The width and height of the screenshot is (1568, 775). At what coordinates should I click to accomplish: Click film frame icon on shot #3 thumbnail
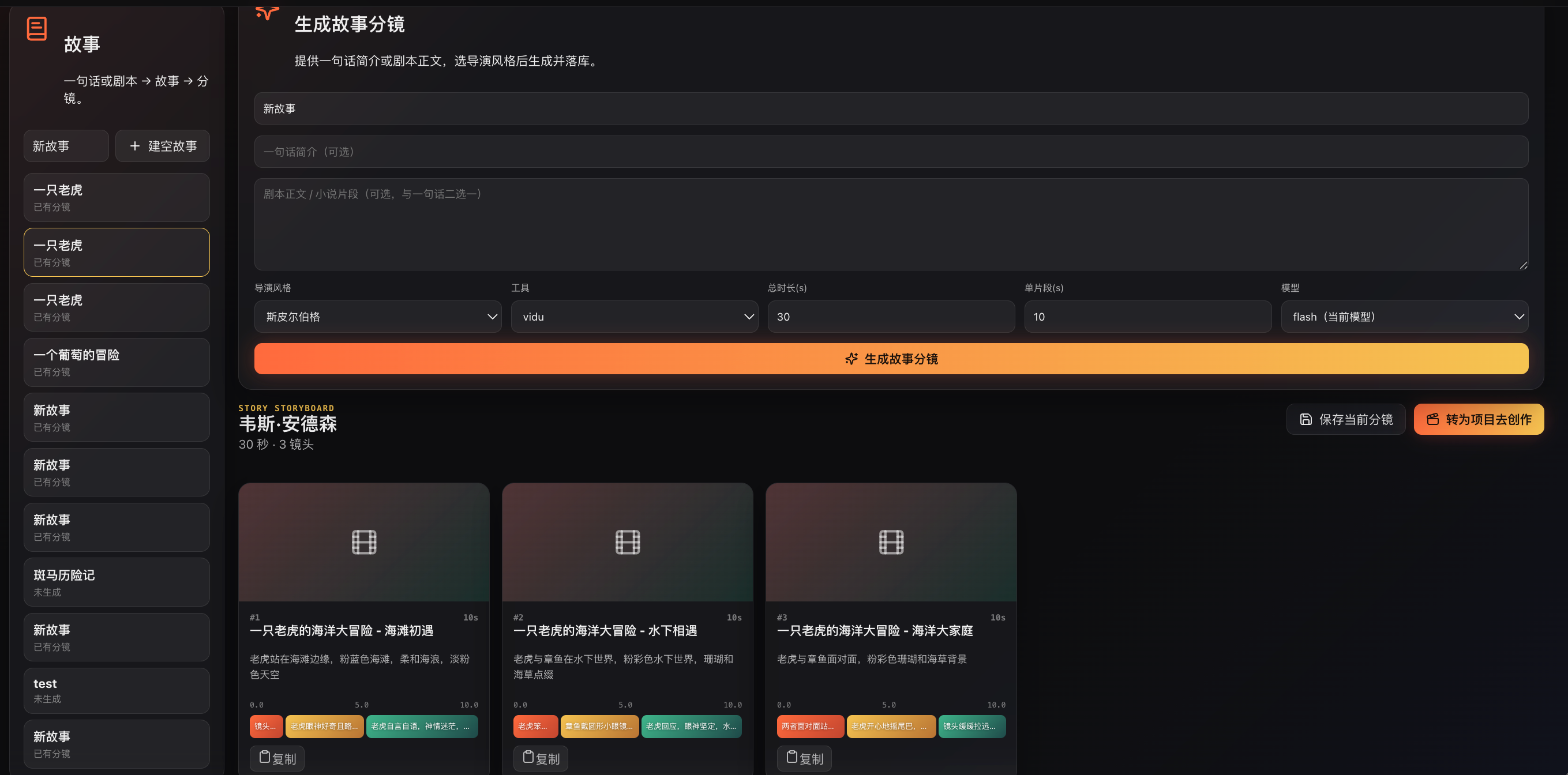pos(891,541)
